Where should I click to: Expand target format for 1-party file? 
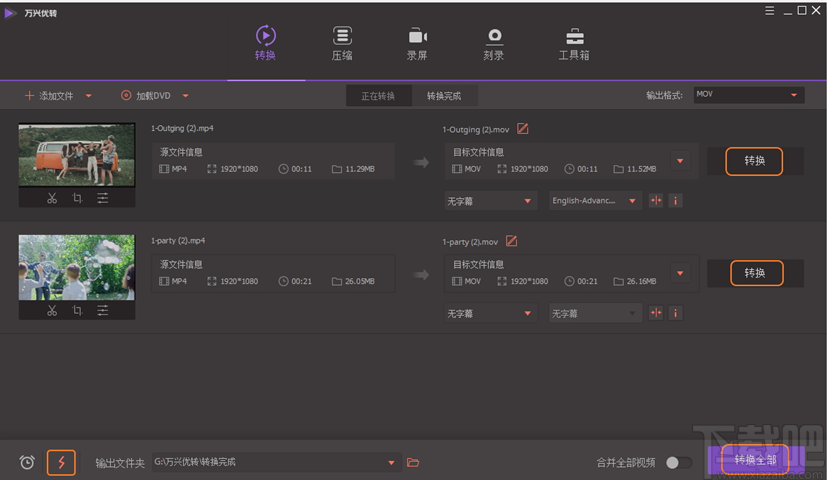[x=680, y=273]
